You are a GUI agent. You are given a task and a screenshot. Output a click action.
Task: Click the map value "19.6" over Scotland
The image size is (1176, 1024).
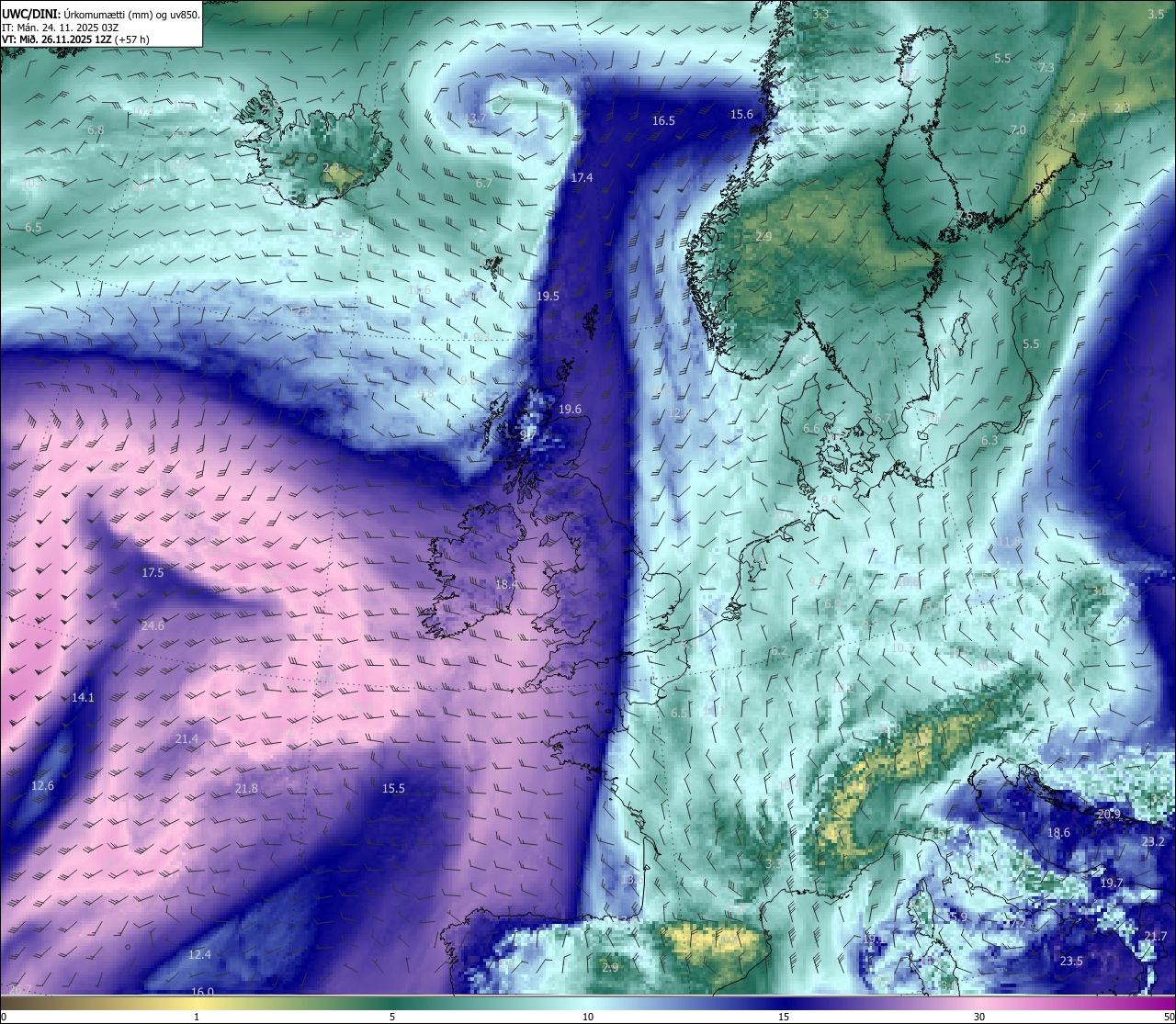click(570, 409)
